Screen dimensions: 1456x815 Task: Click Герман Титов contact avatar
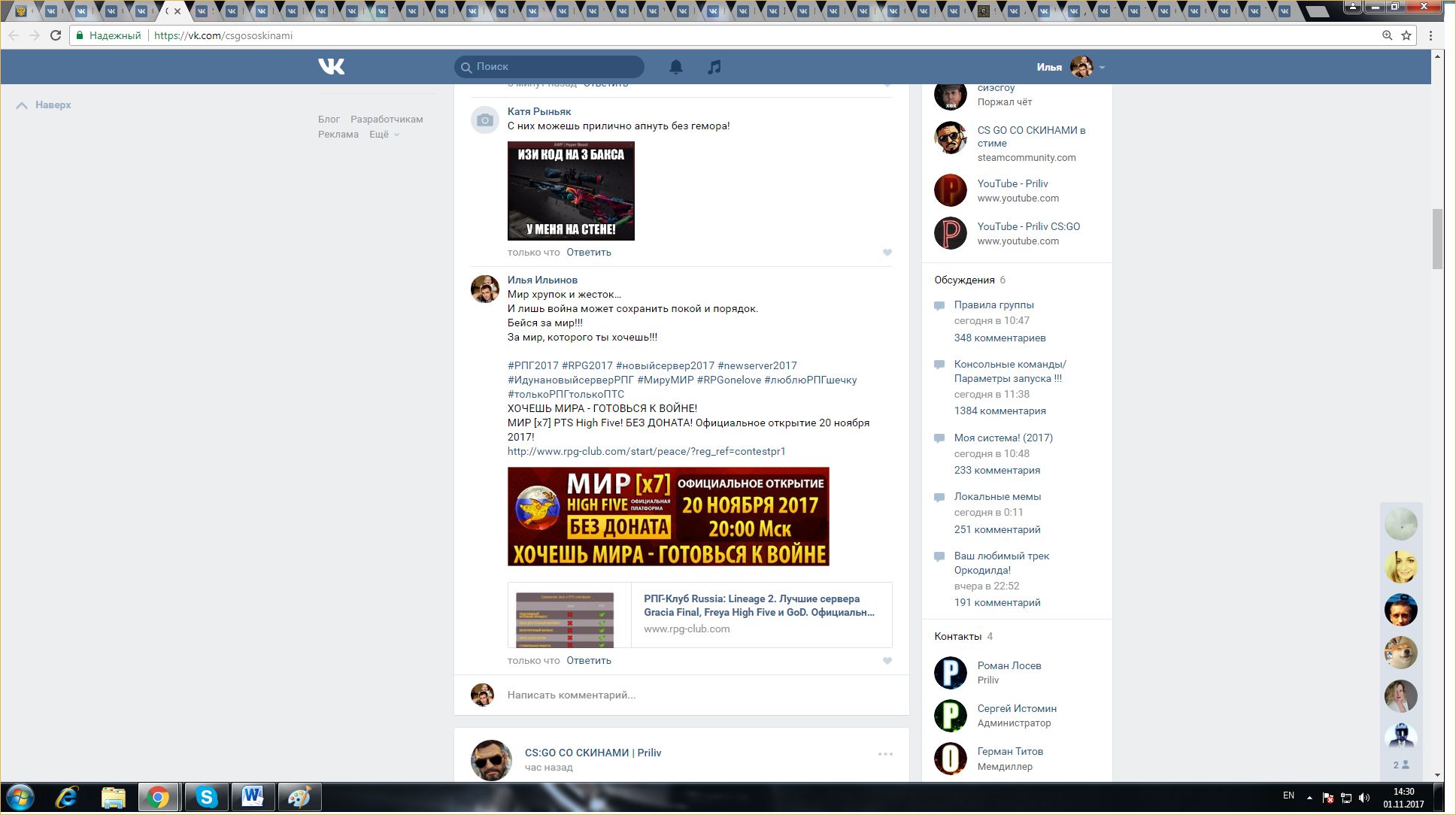pos(951,759)
